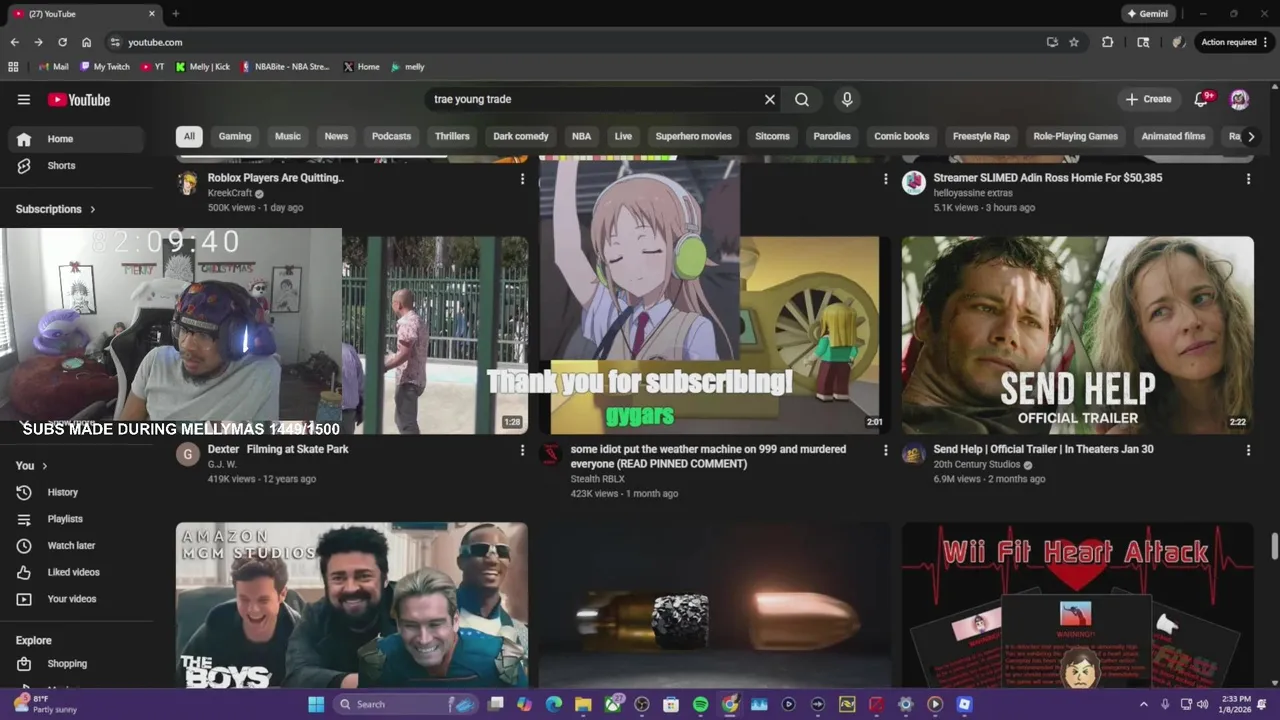Open the account avatar menu
This screenshot has width=1280, height=720.
pos(1240,99)
